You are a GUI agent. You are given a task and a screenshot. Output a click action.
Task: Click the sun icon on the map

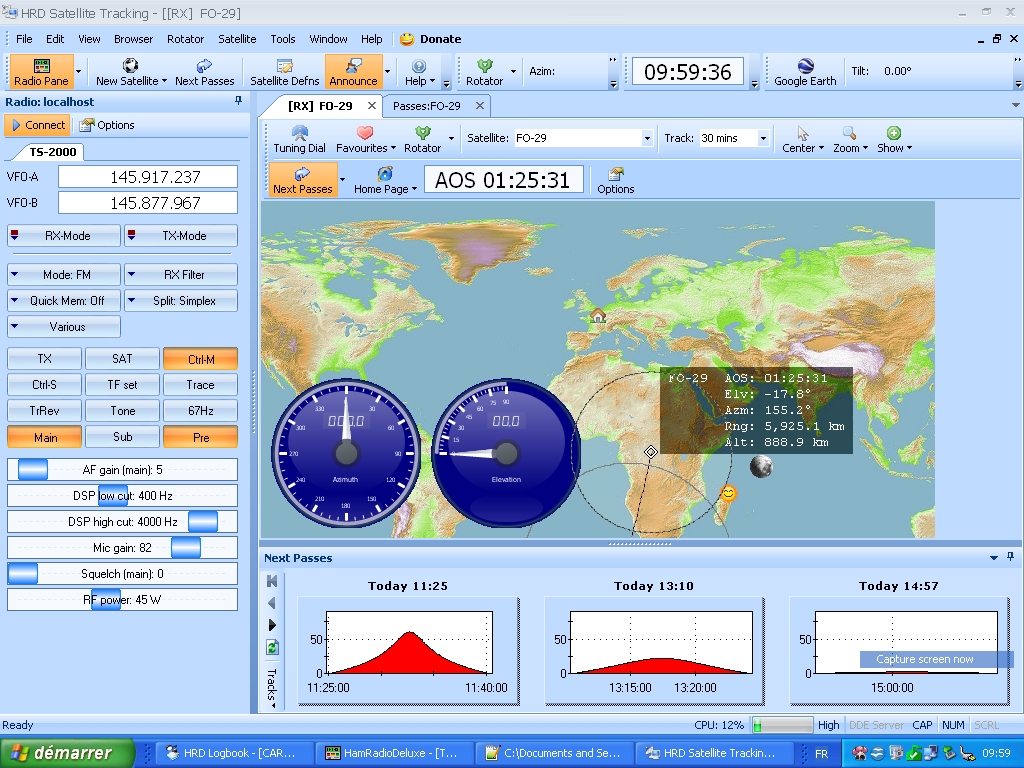click(728, 492)
